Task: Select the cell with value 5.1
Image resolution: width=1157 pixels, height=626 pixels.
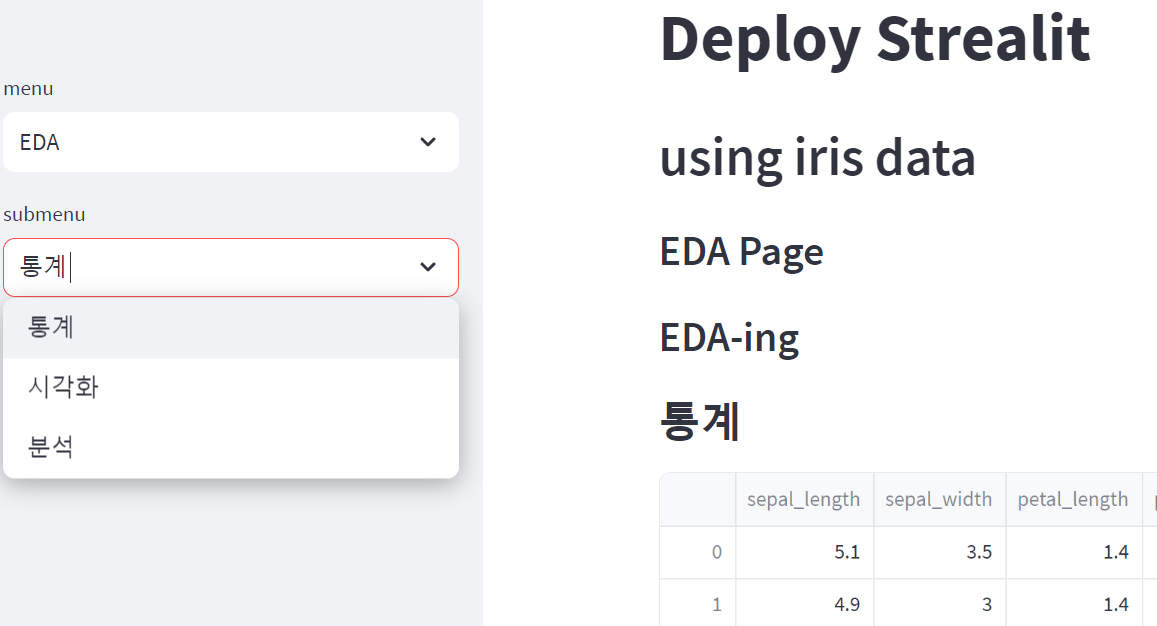Action: pyautogui.click(x=804, y=552)
